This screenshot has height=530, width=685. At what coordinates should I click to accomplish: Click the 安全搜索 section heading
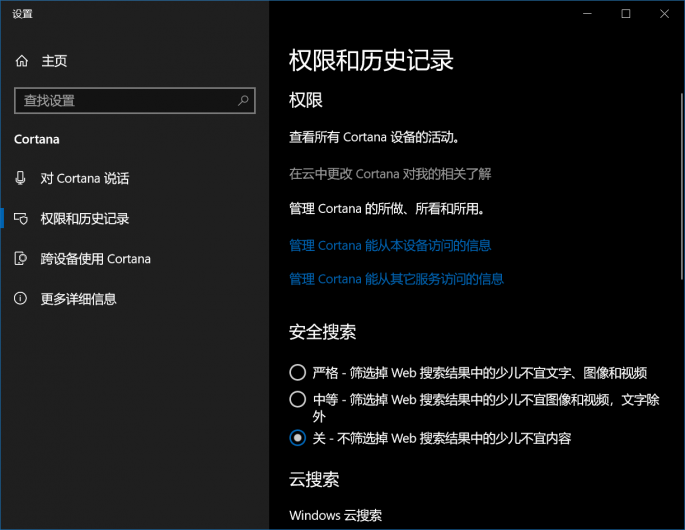322,332
